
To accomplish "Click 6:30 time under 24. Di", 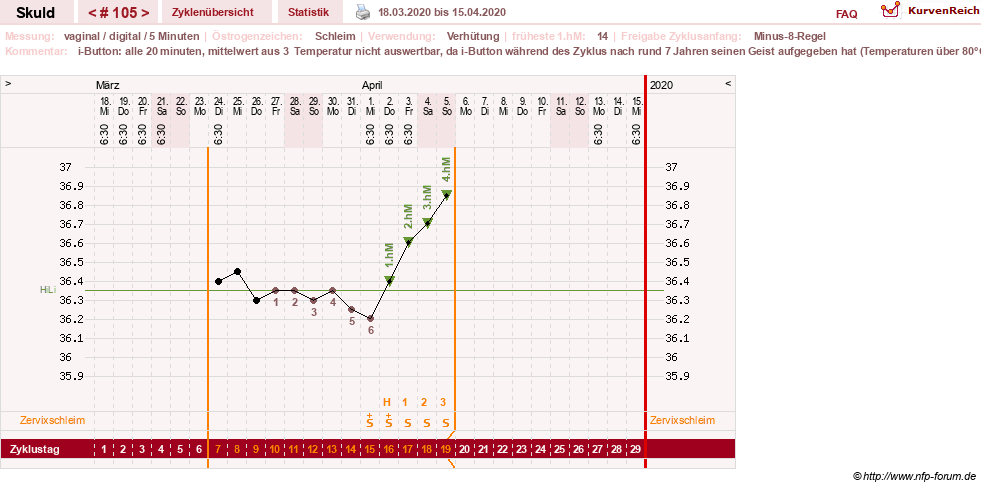I will (x=218, y=133).
